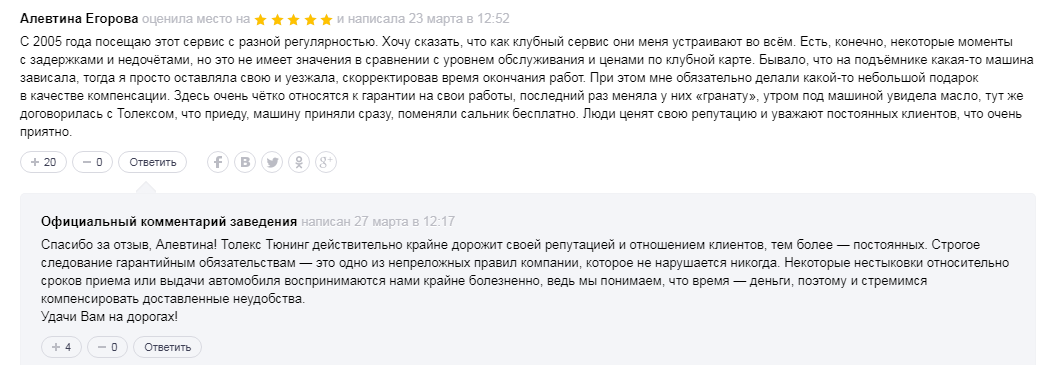Downvote the official establishment comment
This screenshot has height=365, width=1045.
coord(107,347)
